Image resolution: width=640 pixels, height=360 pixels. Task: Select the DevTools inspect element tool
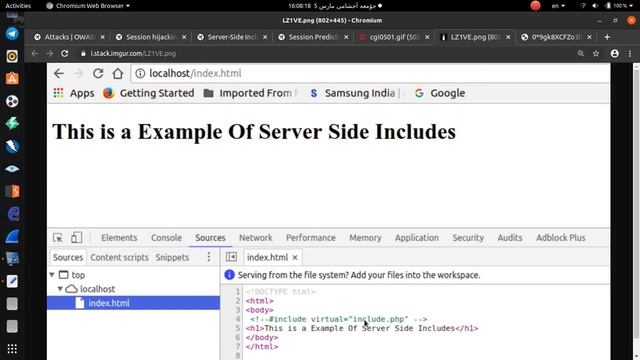(x=58, y=238)
